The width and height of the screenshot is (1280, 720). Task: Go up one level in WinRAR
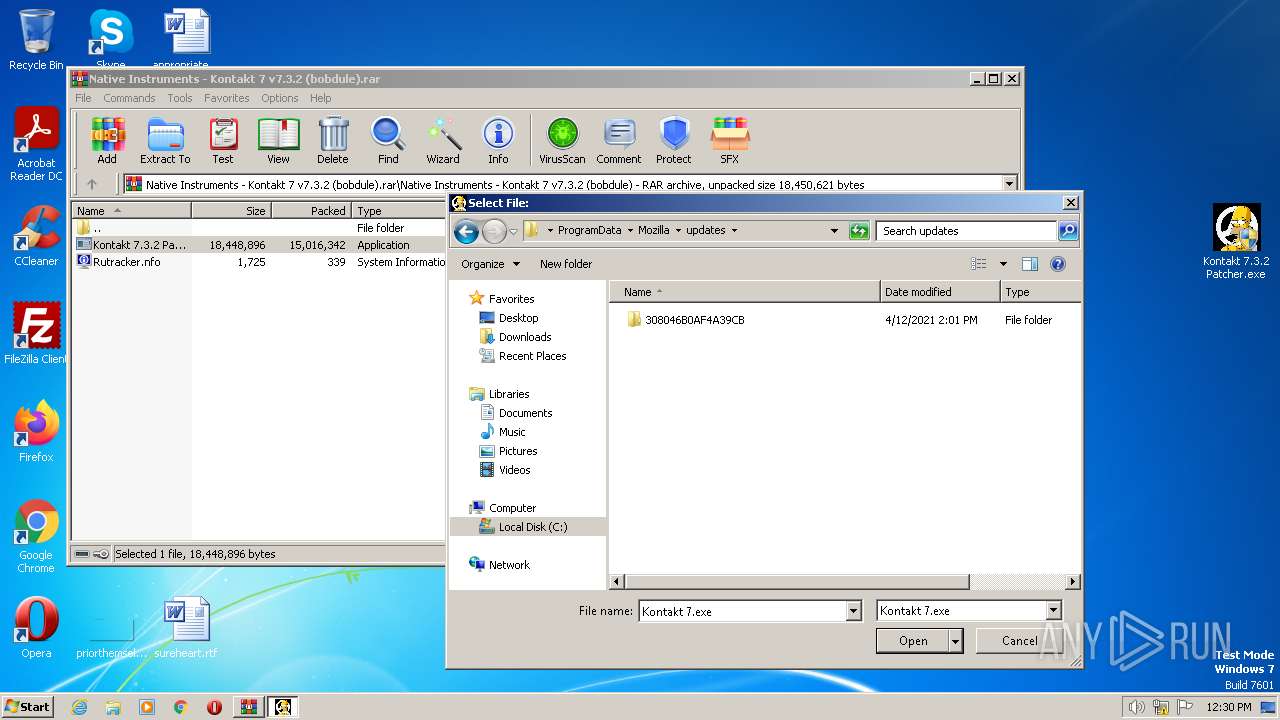pyautogui.click(x=92, y=184)
